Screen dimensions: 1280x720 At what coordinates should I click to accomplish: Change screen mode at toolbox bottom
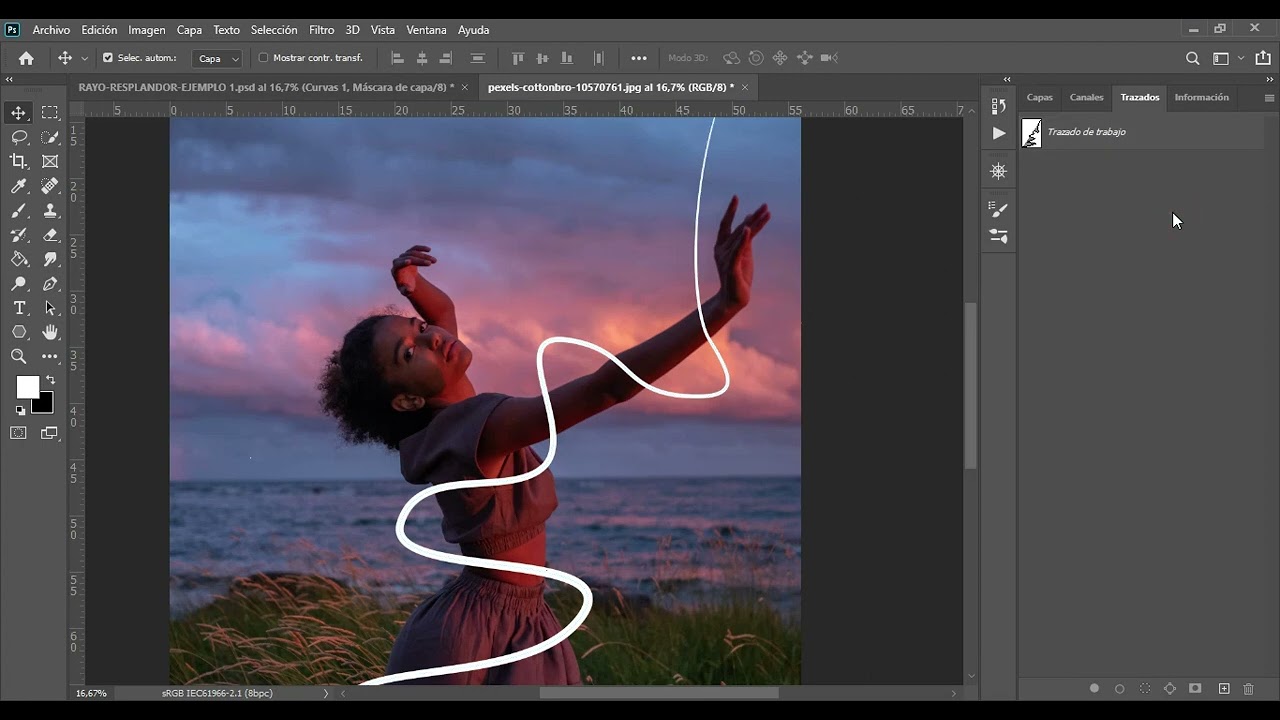50,433
